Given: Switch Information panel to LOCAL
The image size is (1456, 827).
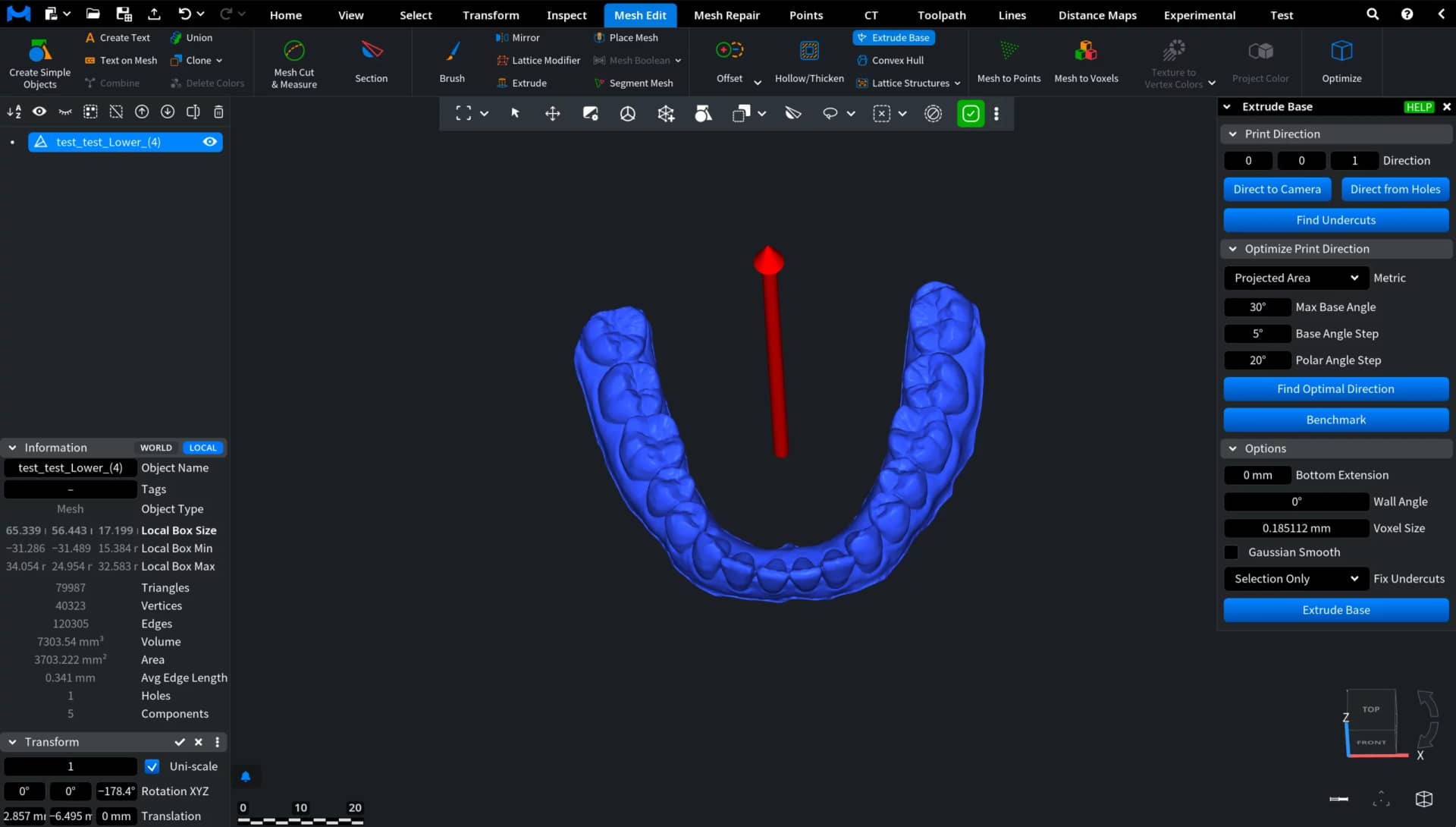Looking at the screenshot, I should [202, 448].
